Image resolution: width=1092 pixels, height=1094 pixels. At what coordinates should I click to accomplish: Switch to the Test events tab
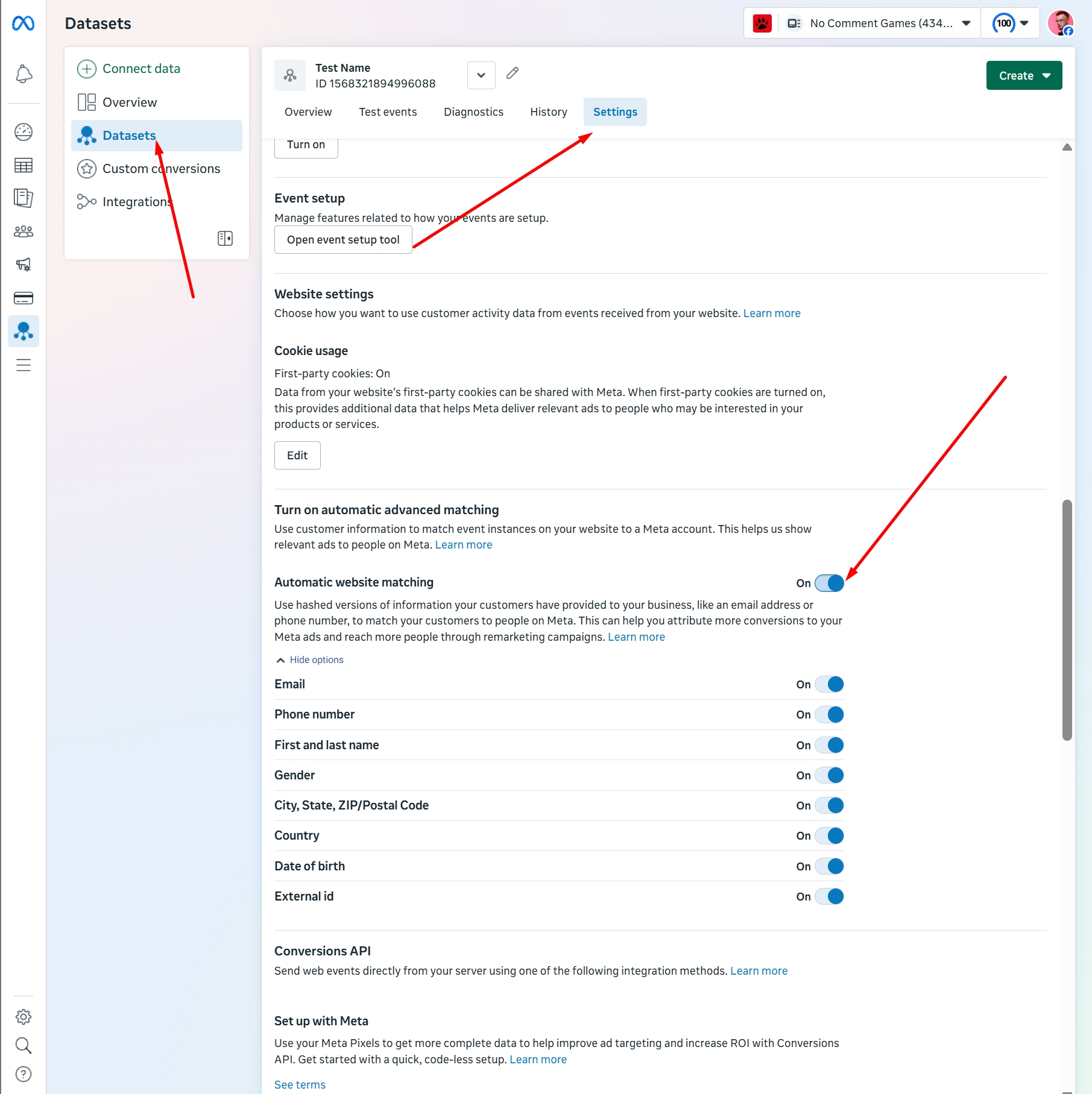point(388,112)
